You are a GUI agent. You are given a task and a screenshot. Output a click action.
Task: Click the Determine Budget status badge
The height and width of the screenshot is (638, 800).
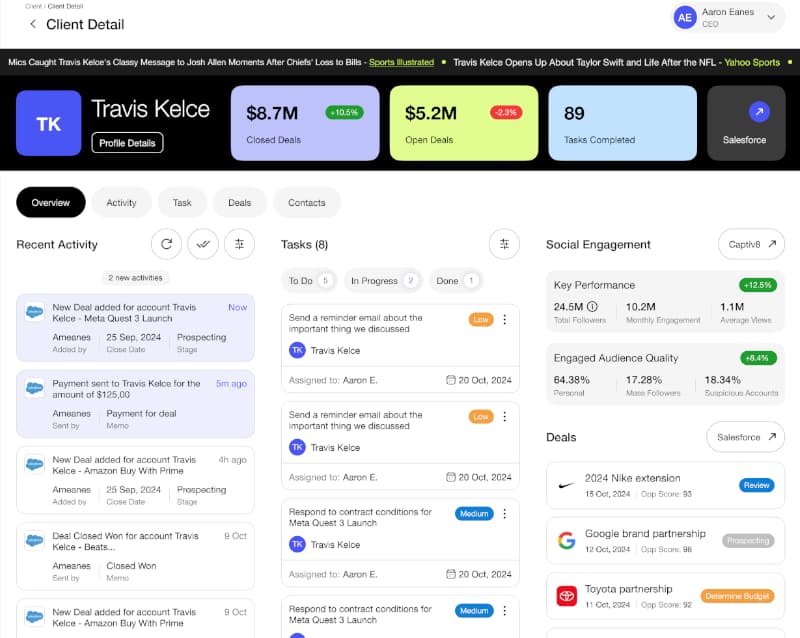click(737, 596)
